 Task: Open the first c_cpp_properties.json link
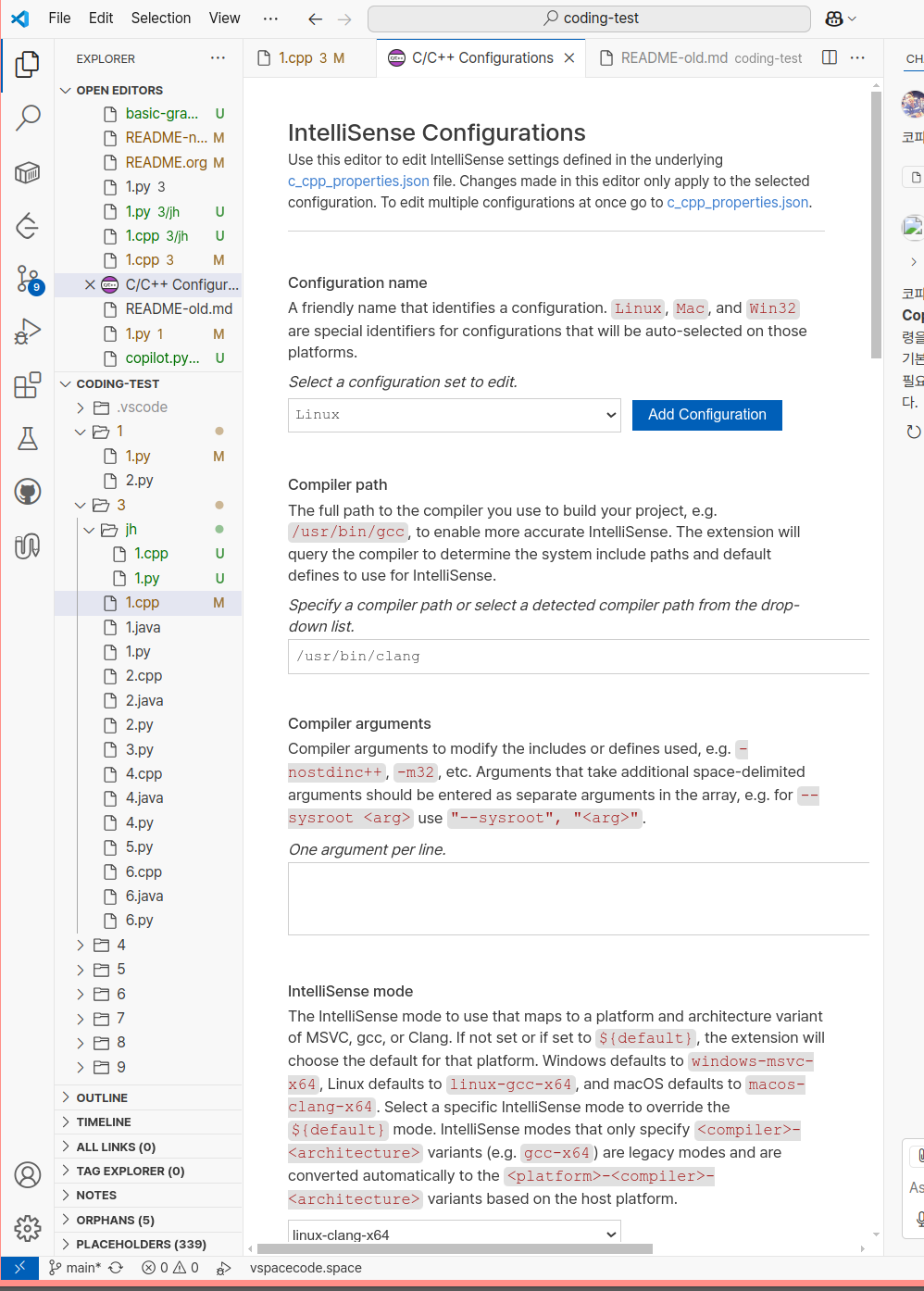358,182
